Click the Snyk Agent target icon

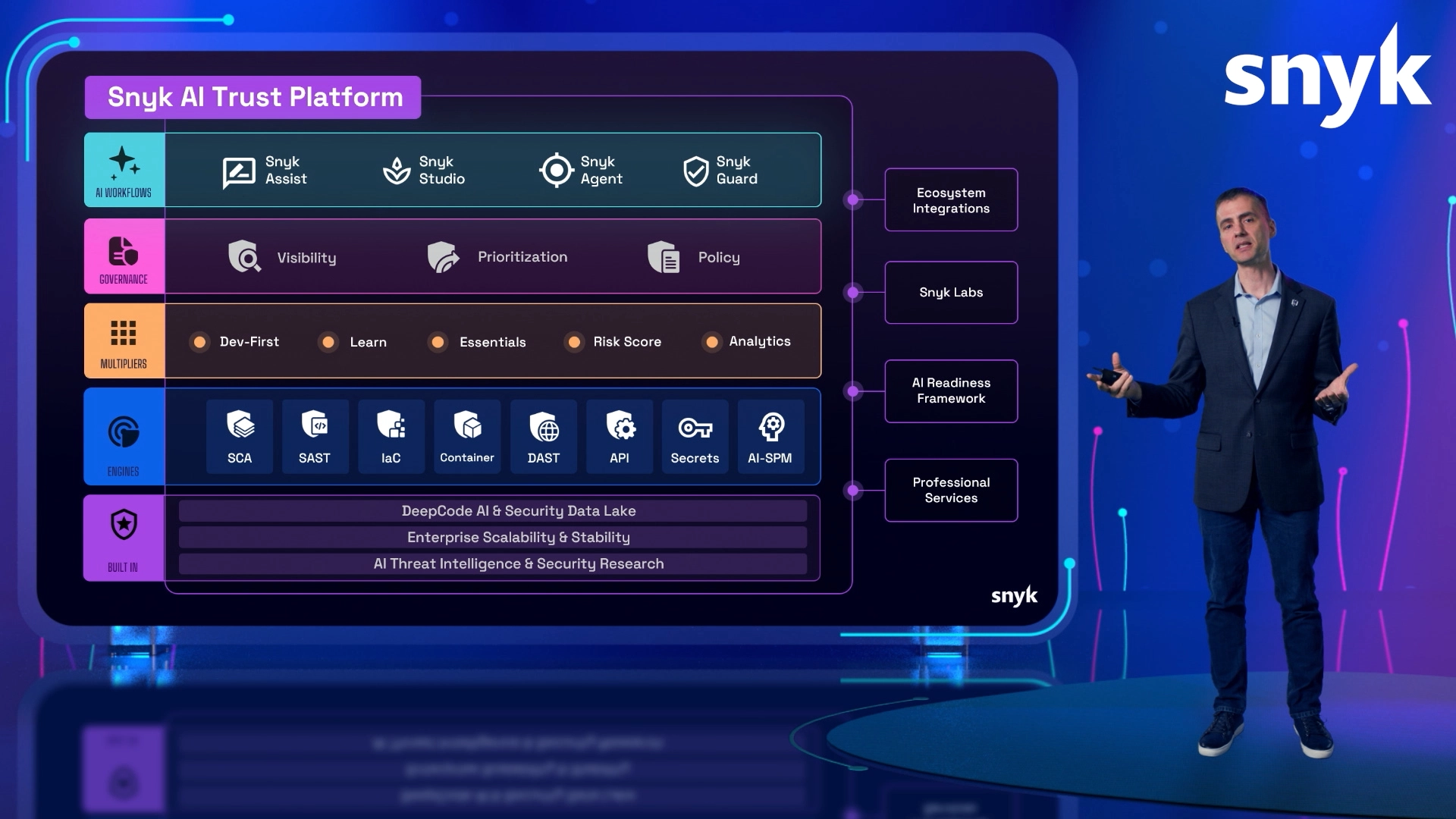click(556, 170)
